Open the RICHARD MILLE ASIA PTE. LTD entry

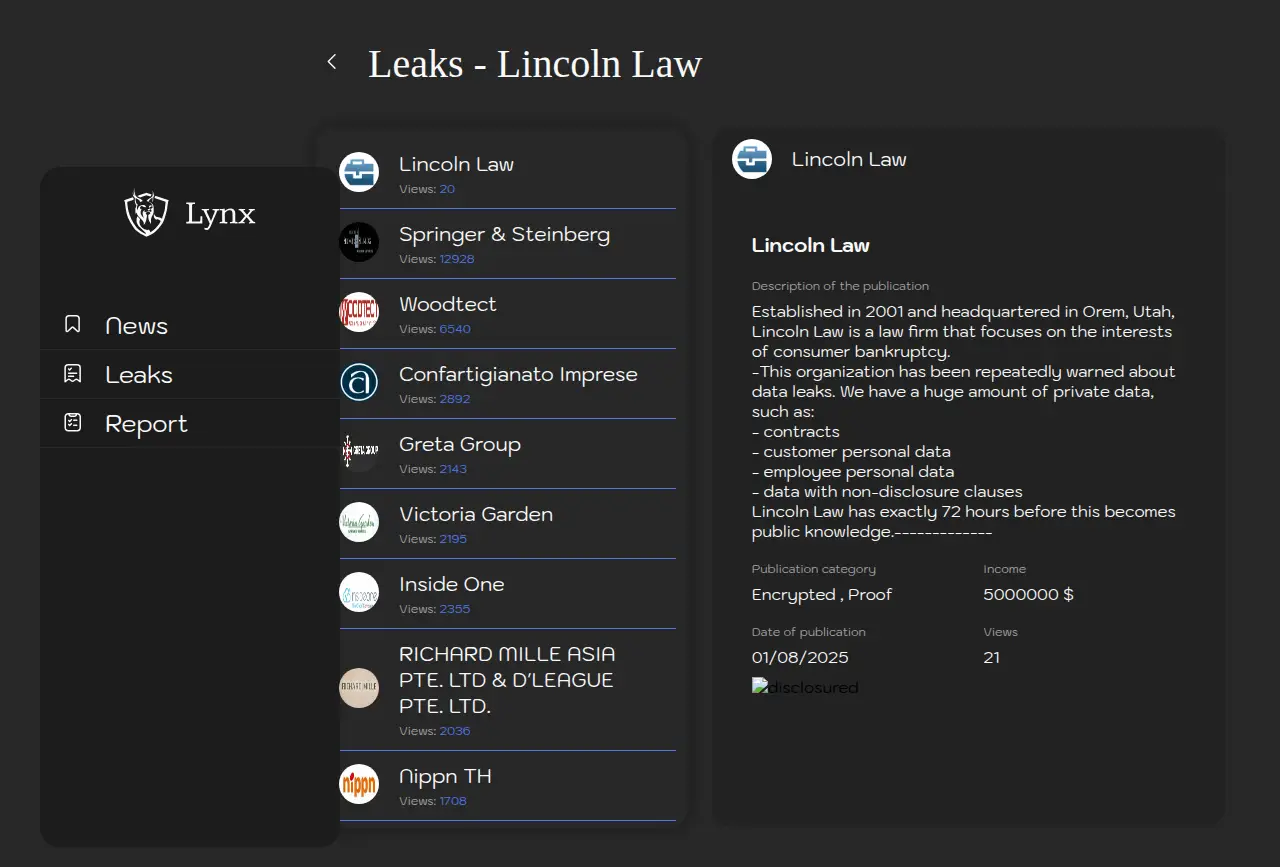click(507, 680)
